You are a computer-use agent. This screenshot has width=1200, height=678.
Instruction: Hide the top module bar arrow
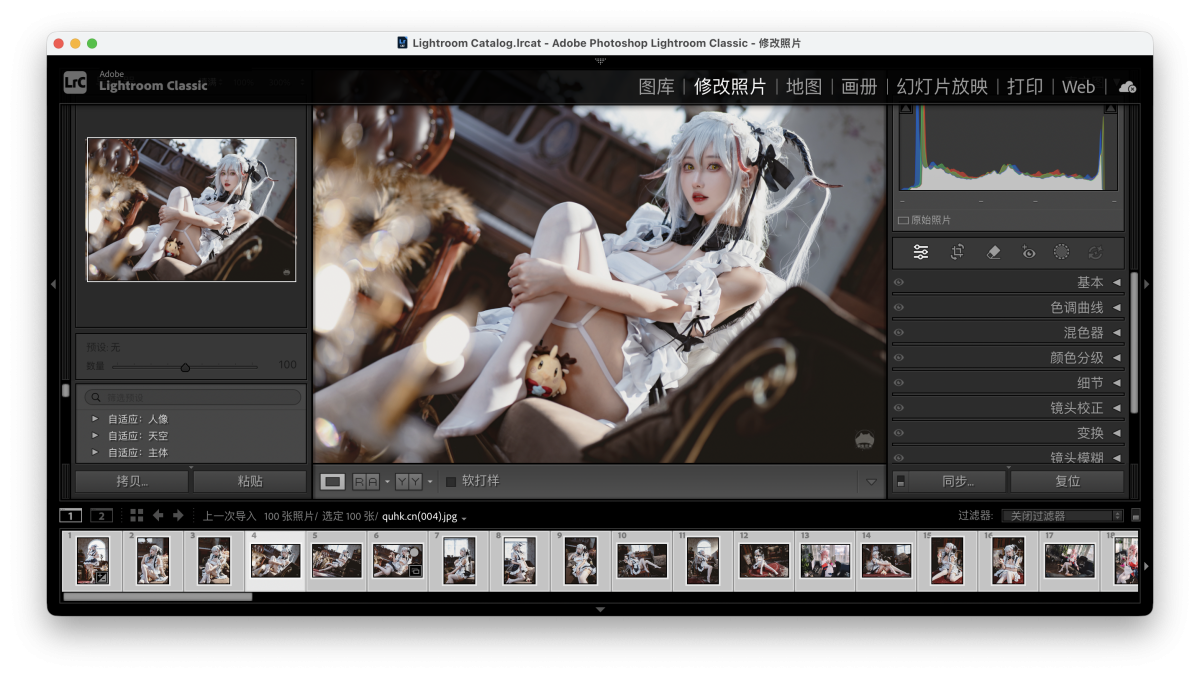tap(600, 61)
